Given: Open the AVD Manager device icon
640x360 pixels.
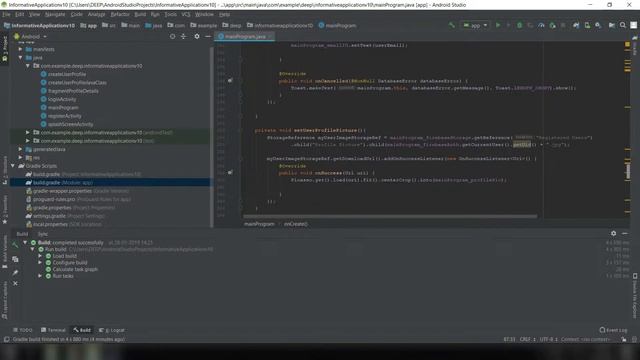Looking at the screenshot, I should (x=587, y=25).
